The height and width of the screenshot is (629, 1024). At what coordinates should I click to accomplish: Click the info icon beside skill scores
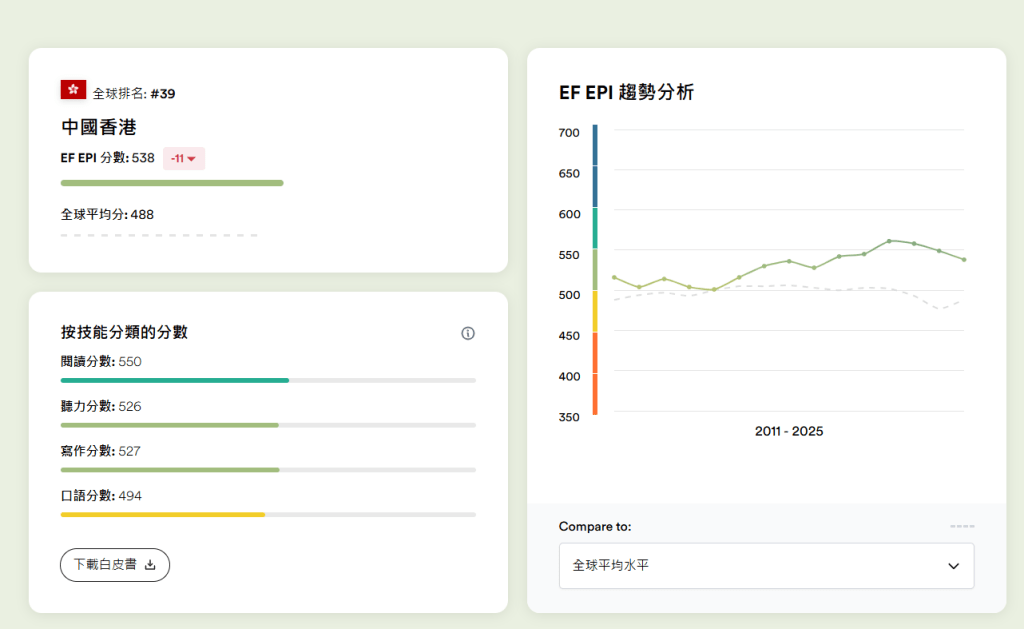point(467,333)
